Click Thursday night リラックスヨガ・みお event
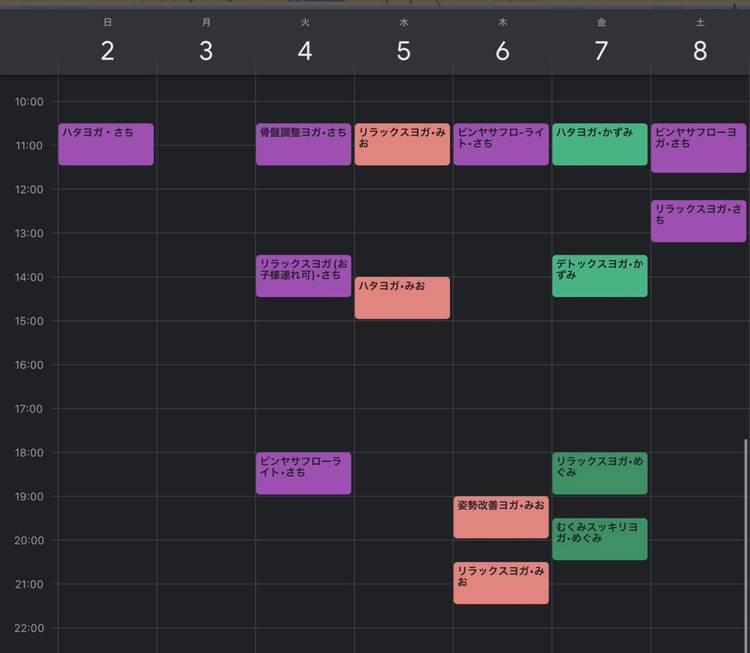 tap(501, 583)
